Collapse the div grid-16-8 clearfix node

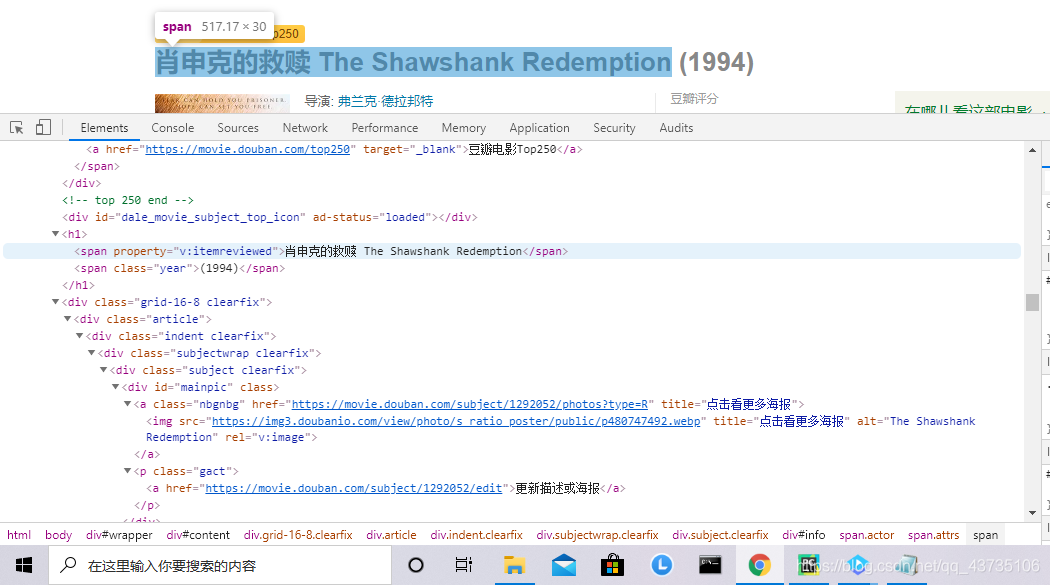click(x=56, y=302)
